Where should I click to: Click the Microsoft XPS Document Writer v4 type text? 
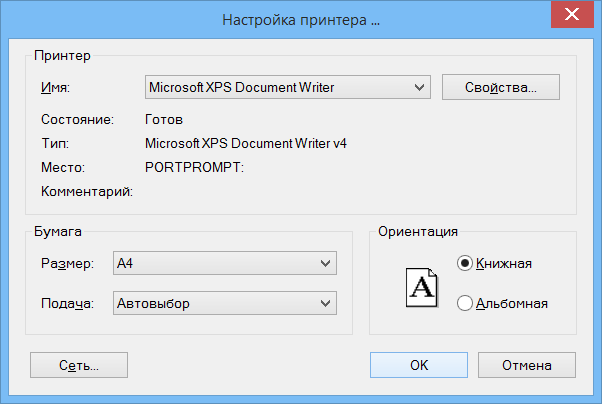coord(246,144)
